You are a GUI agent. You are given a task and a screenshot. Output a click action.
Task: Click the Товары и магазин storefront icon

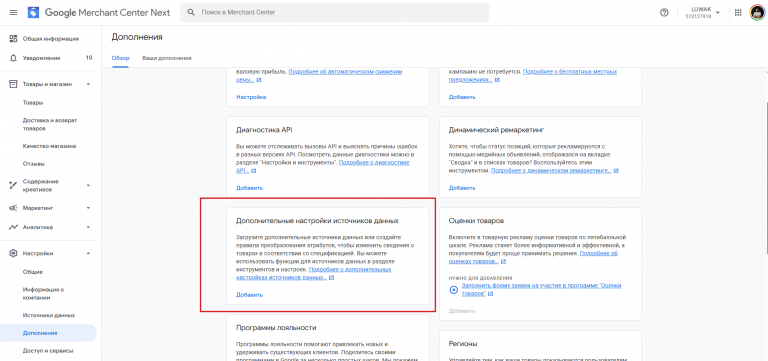point(14,84)
